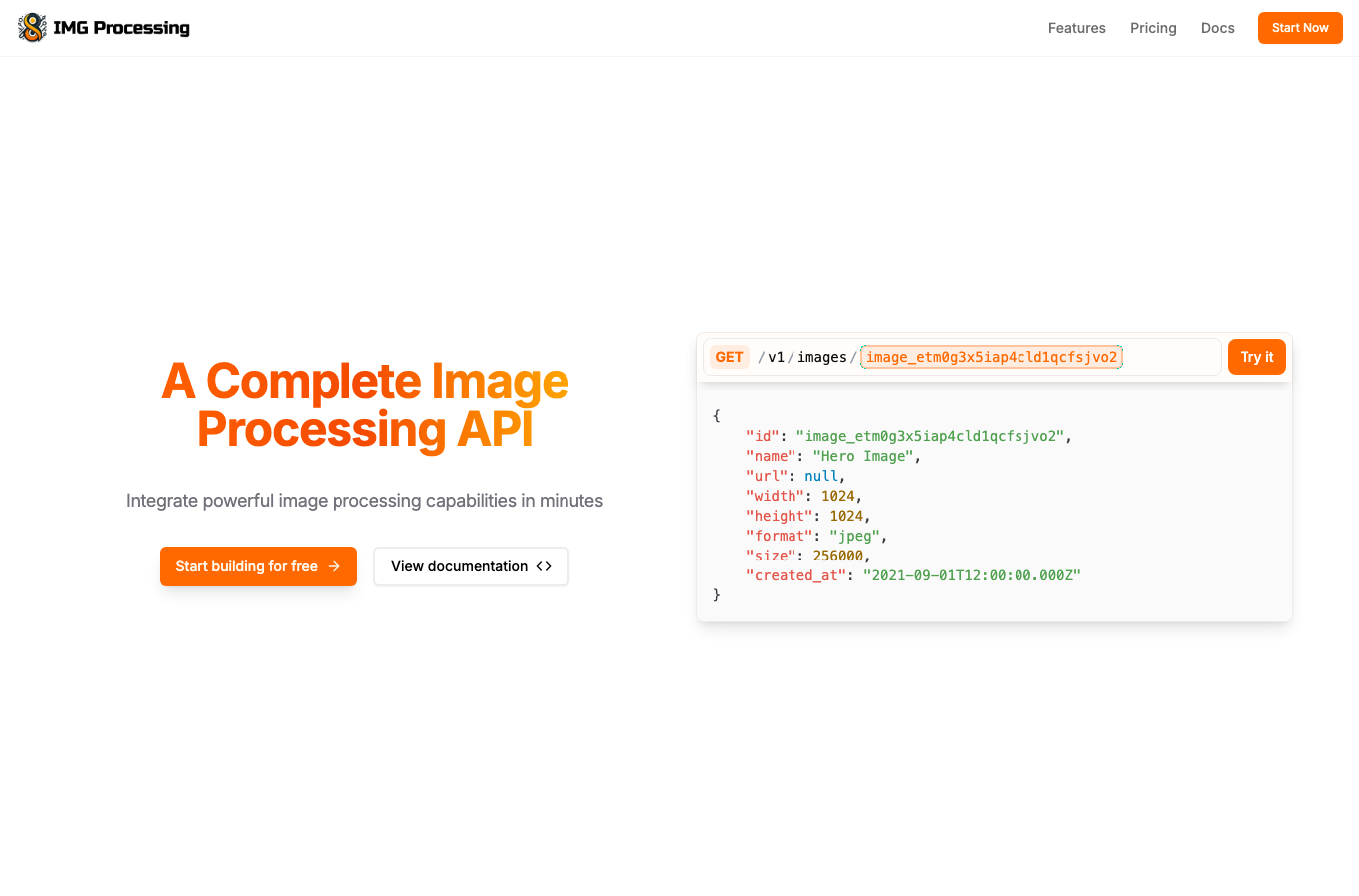
Task: Click the images path segment
Action: pos(822,357)
